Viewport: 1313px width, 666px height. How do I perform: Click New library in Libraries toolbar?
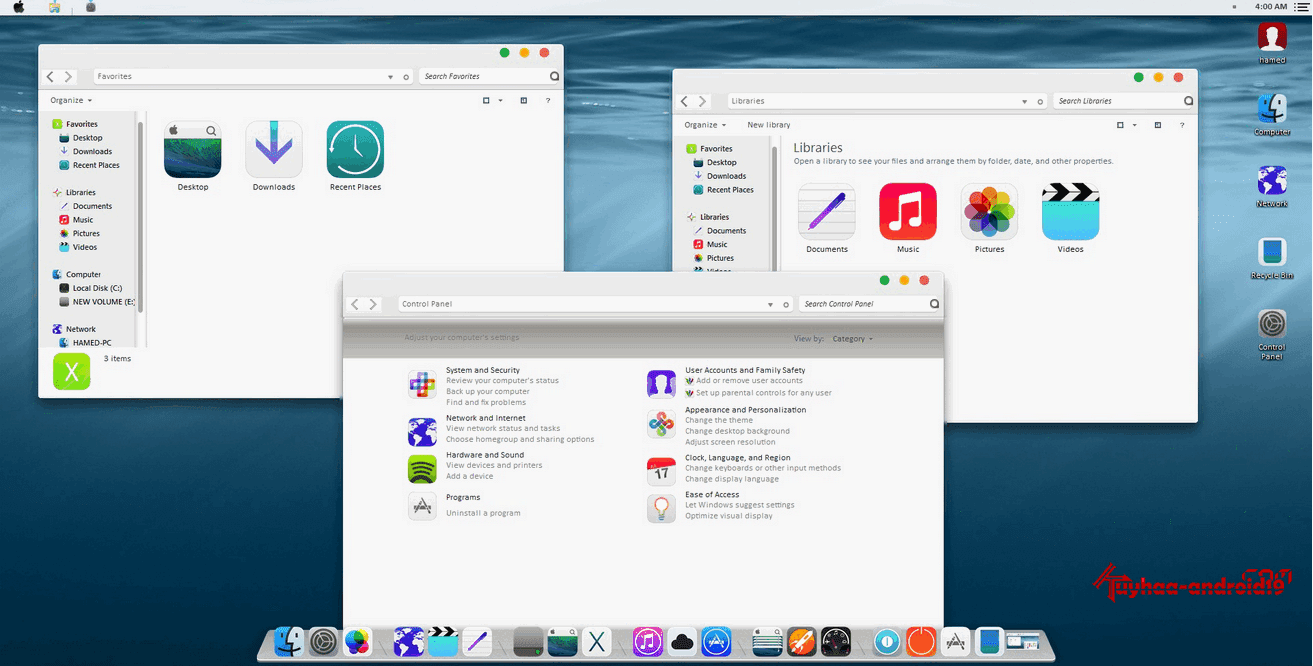(769, 125)
